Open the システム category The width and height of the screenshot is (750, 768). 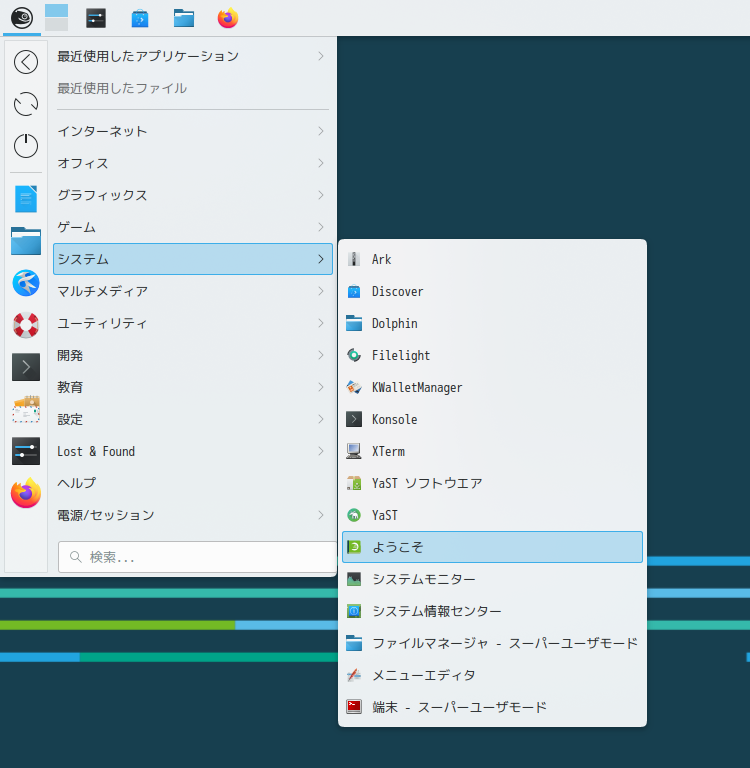193,259
